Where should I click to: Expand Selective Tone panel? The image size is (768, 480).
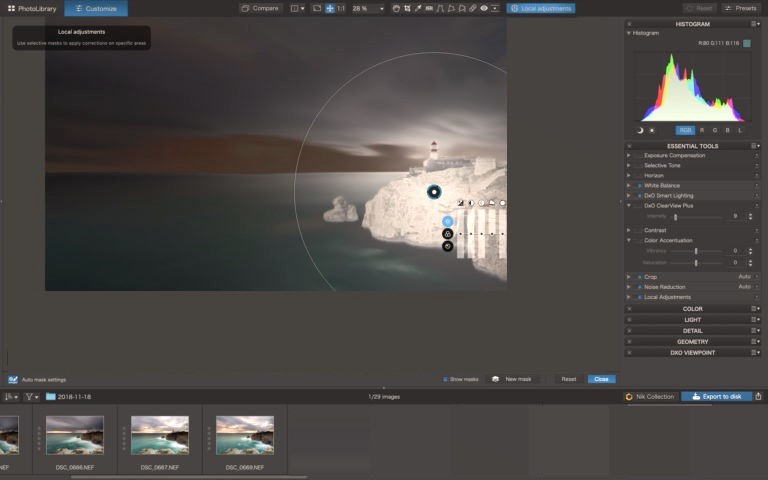pyautogui.click(x=628, y=166)
